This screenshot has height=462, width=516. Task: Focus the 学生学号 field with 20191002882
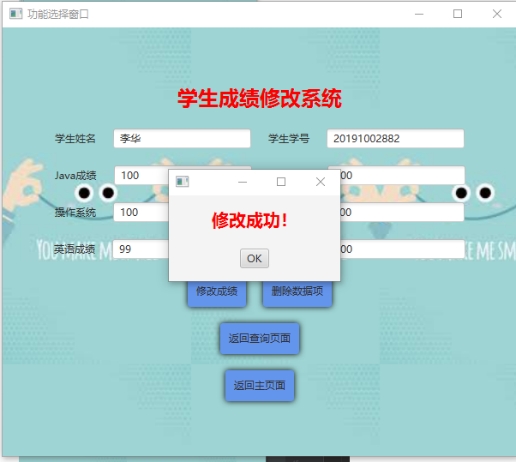click(x=395, y=138)
